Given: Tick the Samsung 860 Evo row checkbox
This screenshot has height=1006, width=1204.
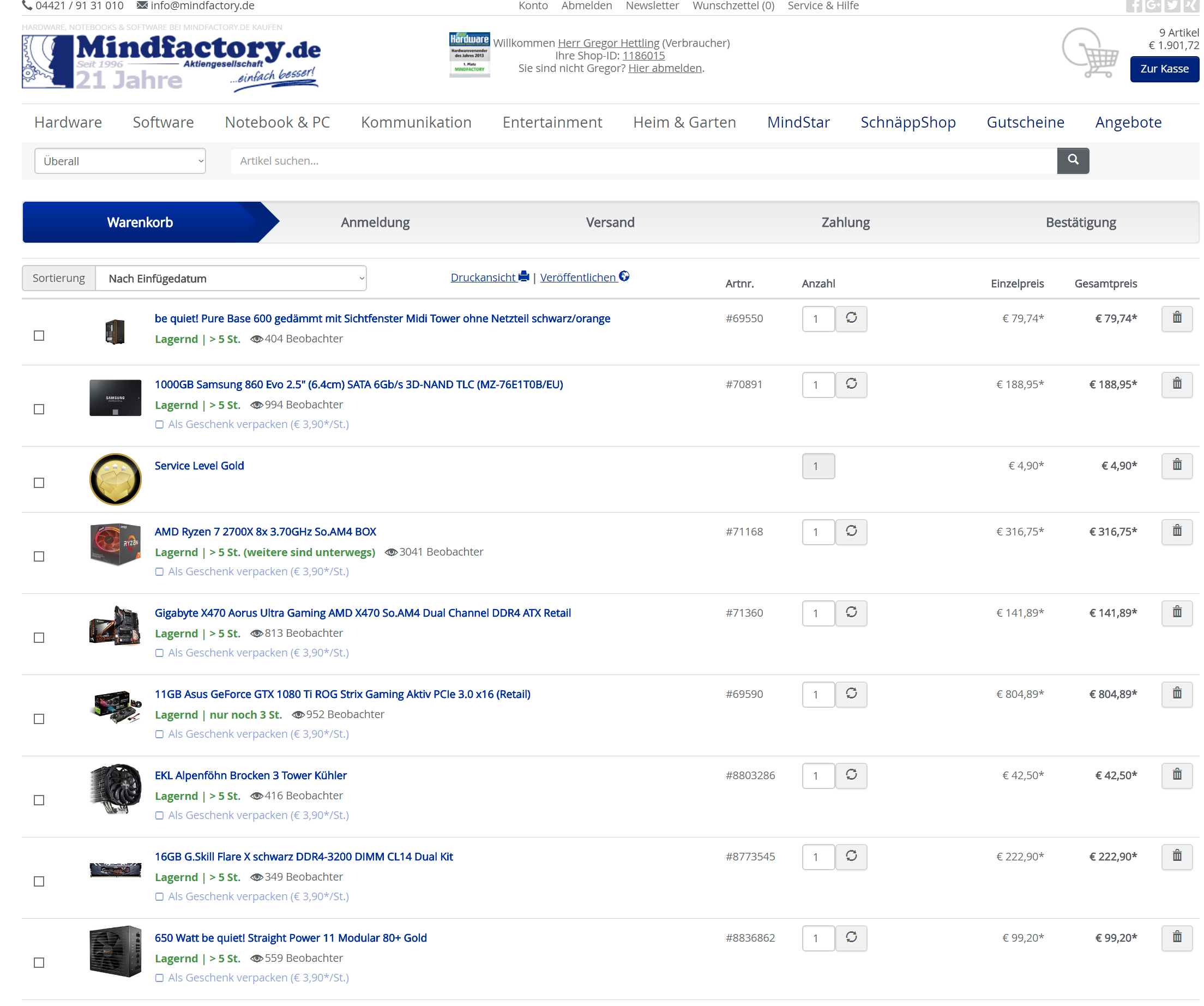Looking at the screenshot, I should (39, 409).
